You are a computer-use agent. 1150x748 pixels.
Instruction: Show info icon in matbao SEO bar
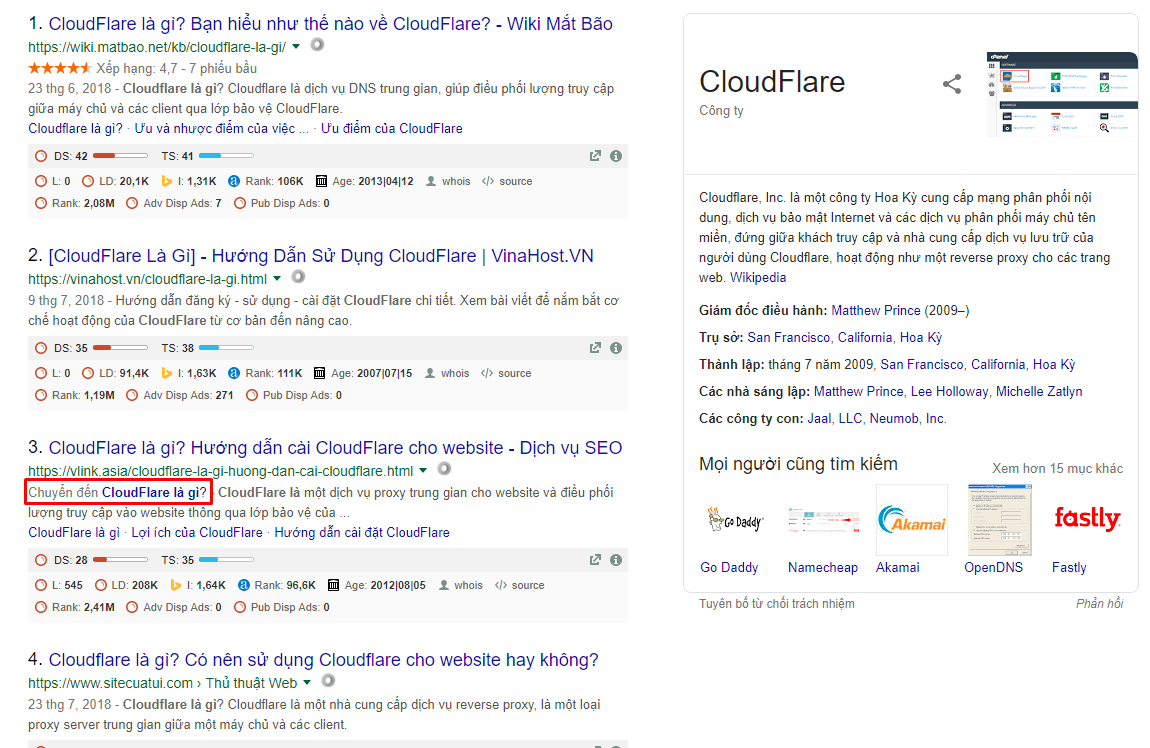(x=616, y=156)
